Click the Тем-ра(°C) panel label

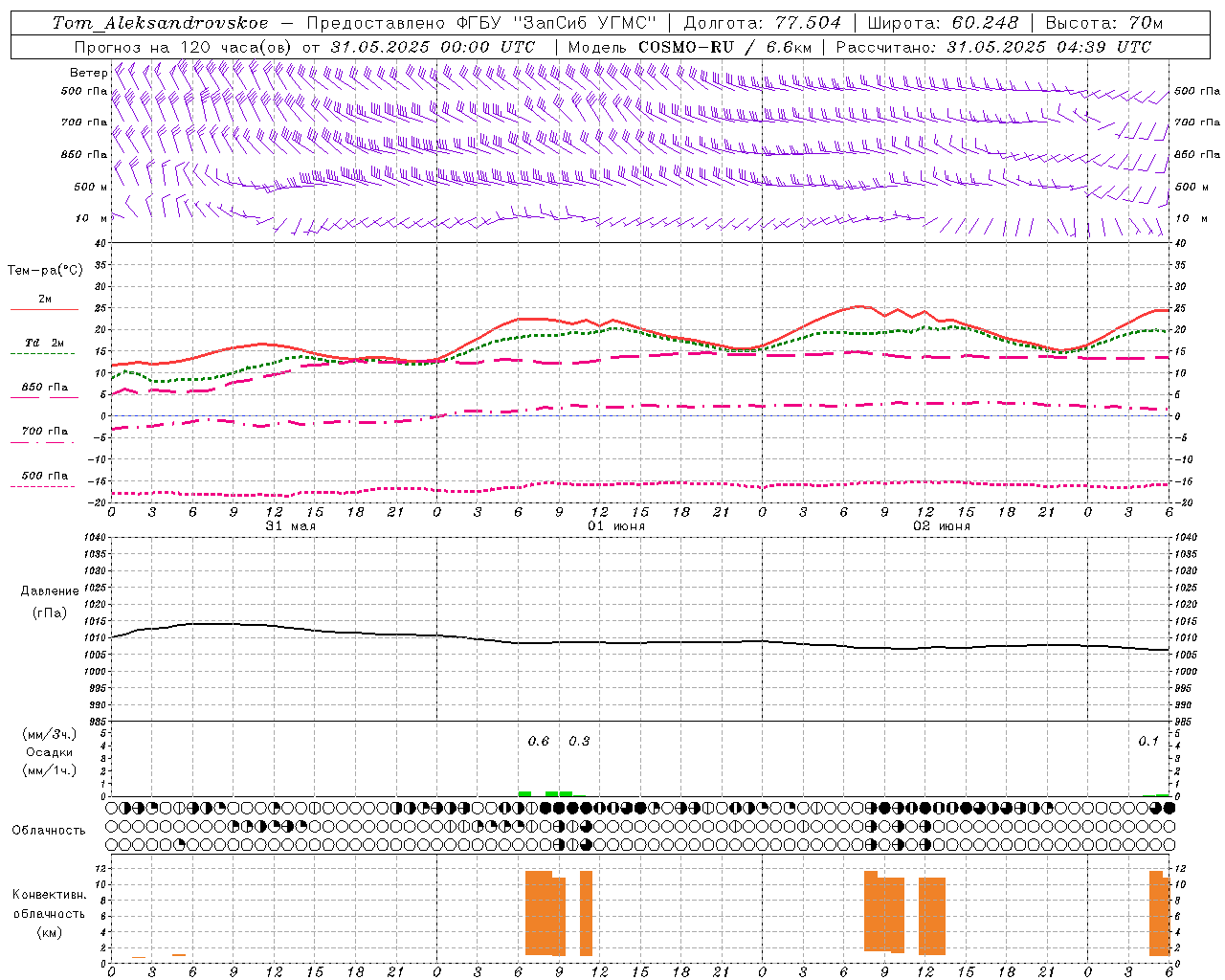pyautogui.click(x=45, y=271)
